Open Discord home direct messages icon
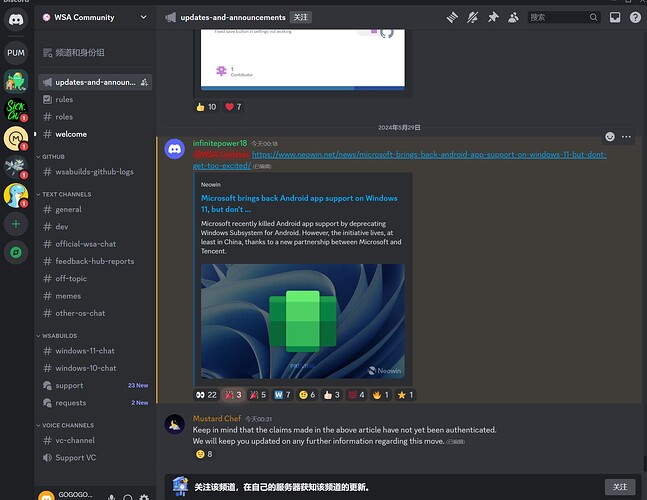Viewport: 647px width, 500px height. 16,19
